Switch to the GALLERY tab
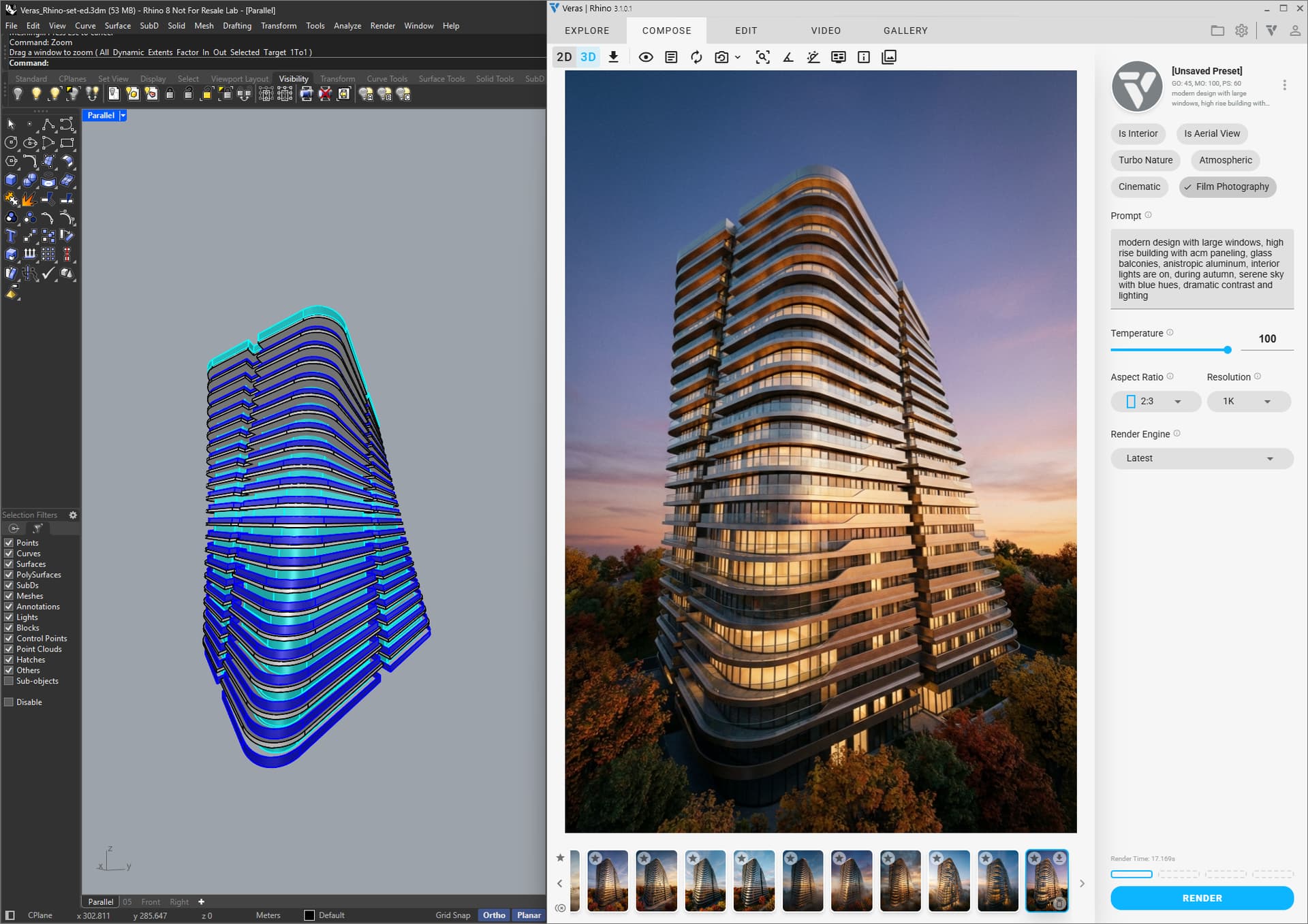 (905, 31)
